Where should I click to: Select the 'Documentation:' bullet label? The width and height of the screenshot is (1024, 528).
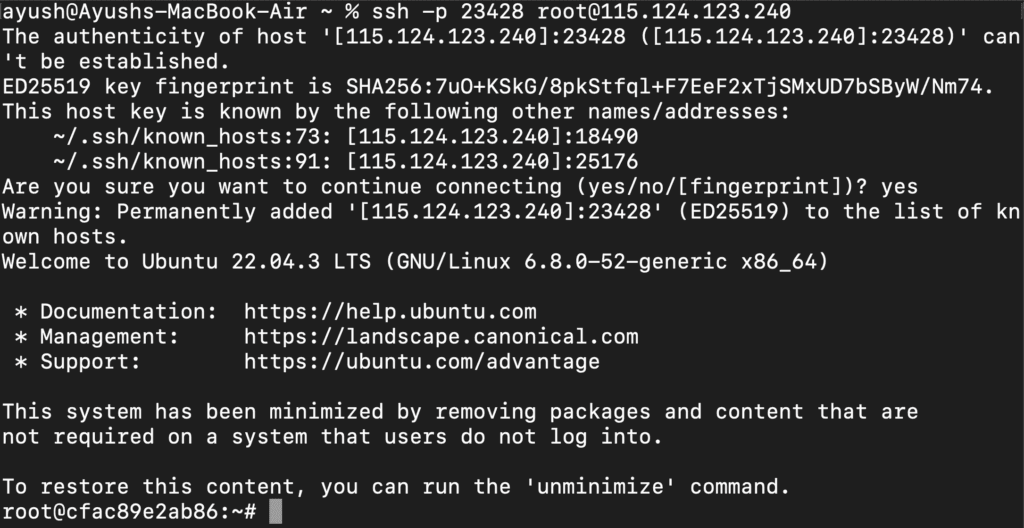pyautogui.click(x=128, y=312)
